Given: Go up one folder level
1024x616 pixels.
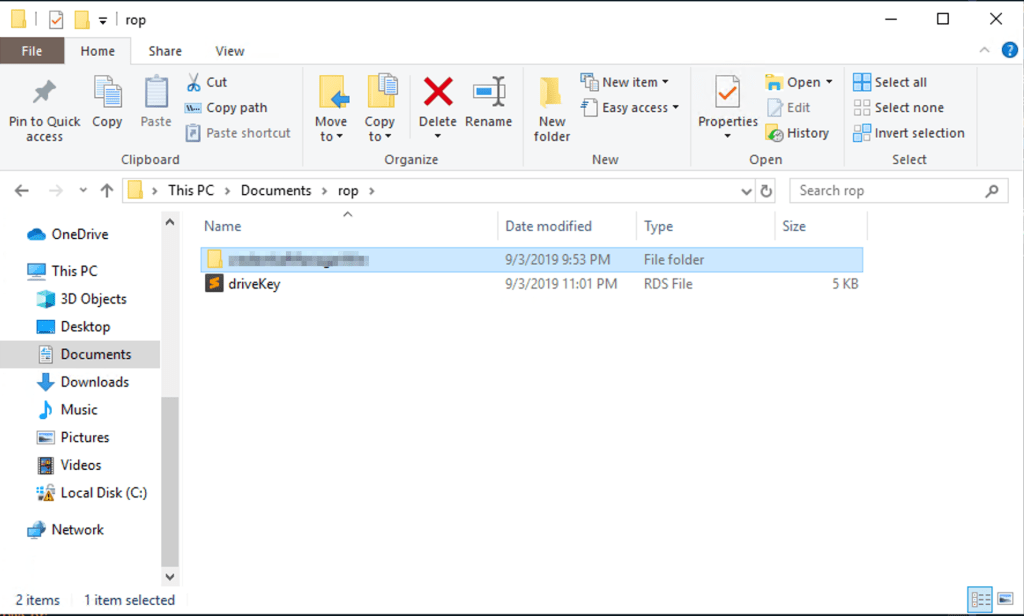Looking at the screenshot, I should [x=107, y=191].
